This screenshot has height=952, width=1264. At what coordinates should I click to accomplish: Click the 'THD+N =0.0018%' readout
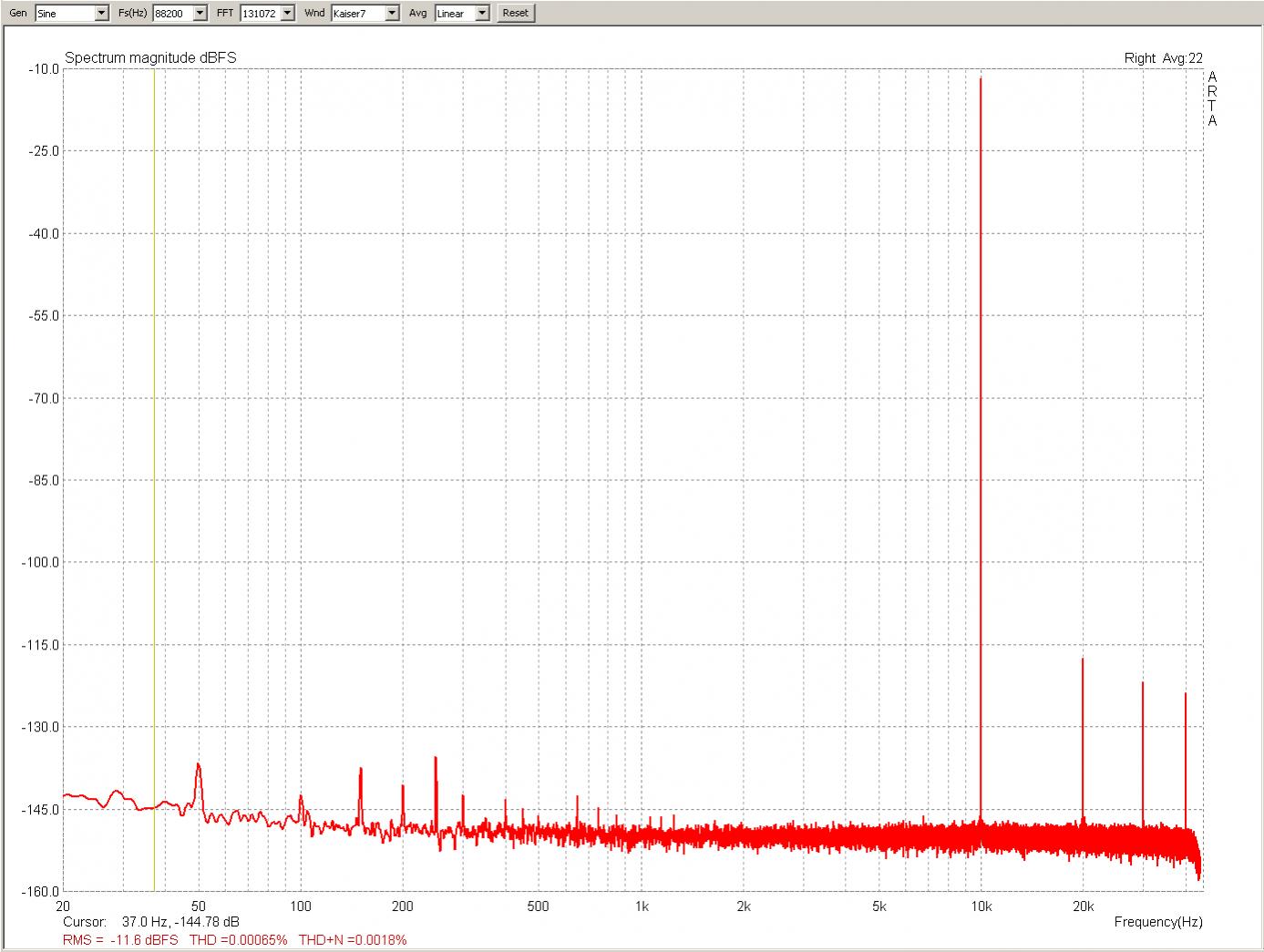(x=353, y=939)
